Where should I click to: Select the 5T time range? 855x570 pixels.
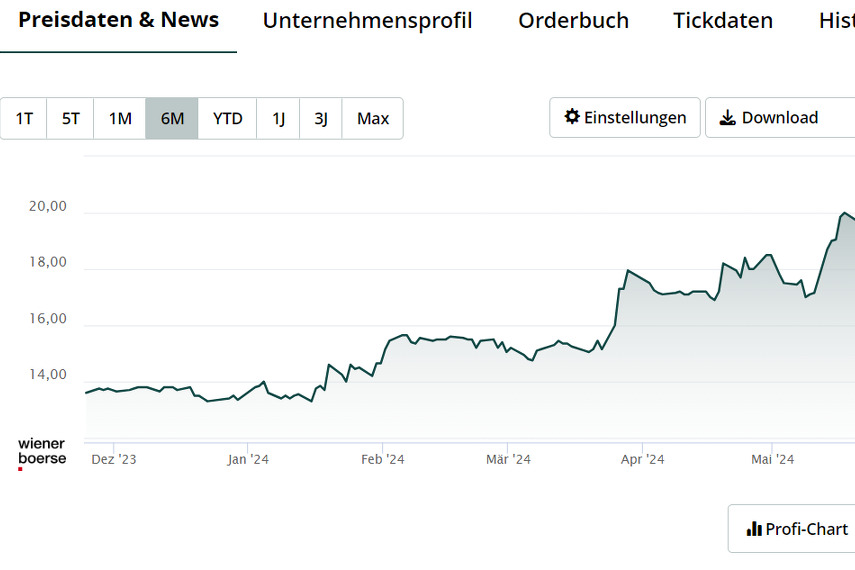tap(70, 118)
